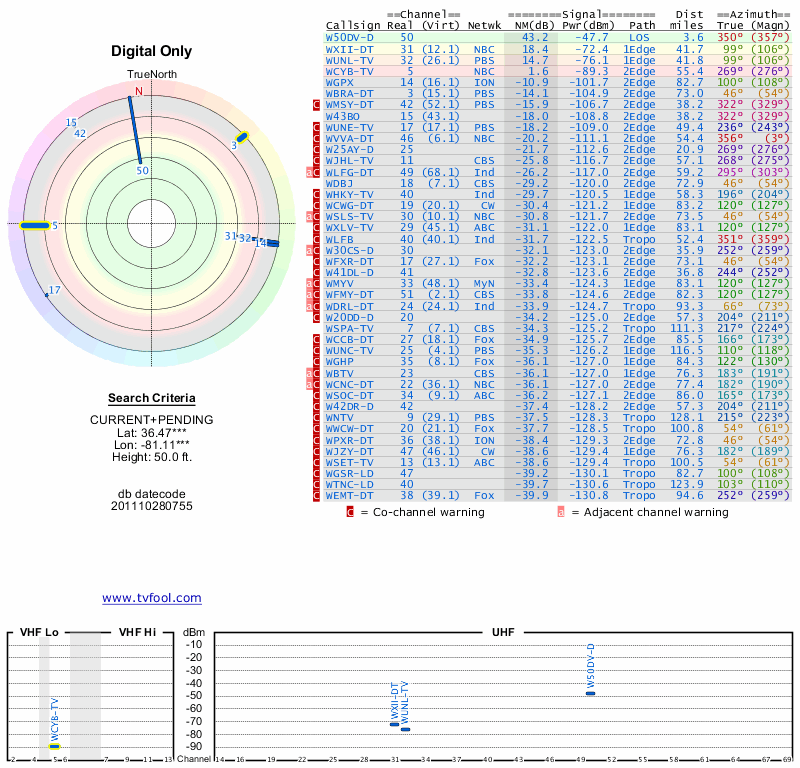Select channel 17 dot on the radar plot
Viewport: 800px width, 768px height.
tap(46, 293)
